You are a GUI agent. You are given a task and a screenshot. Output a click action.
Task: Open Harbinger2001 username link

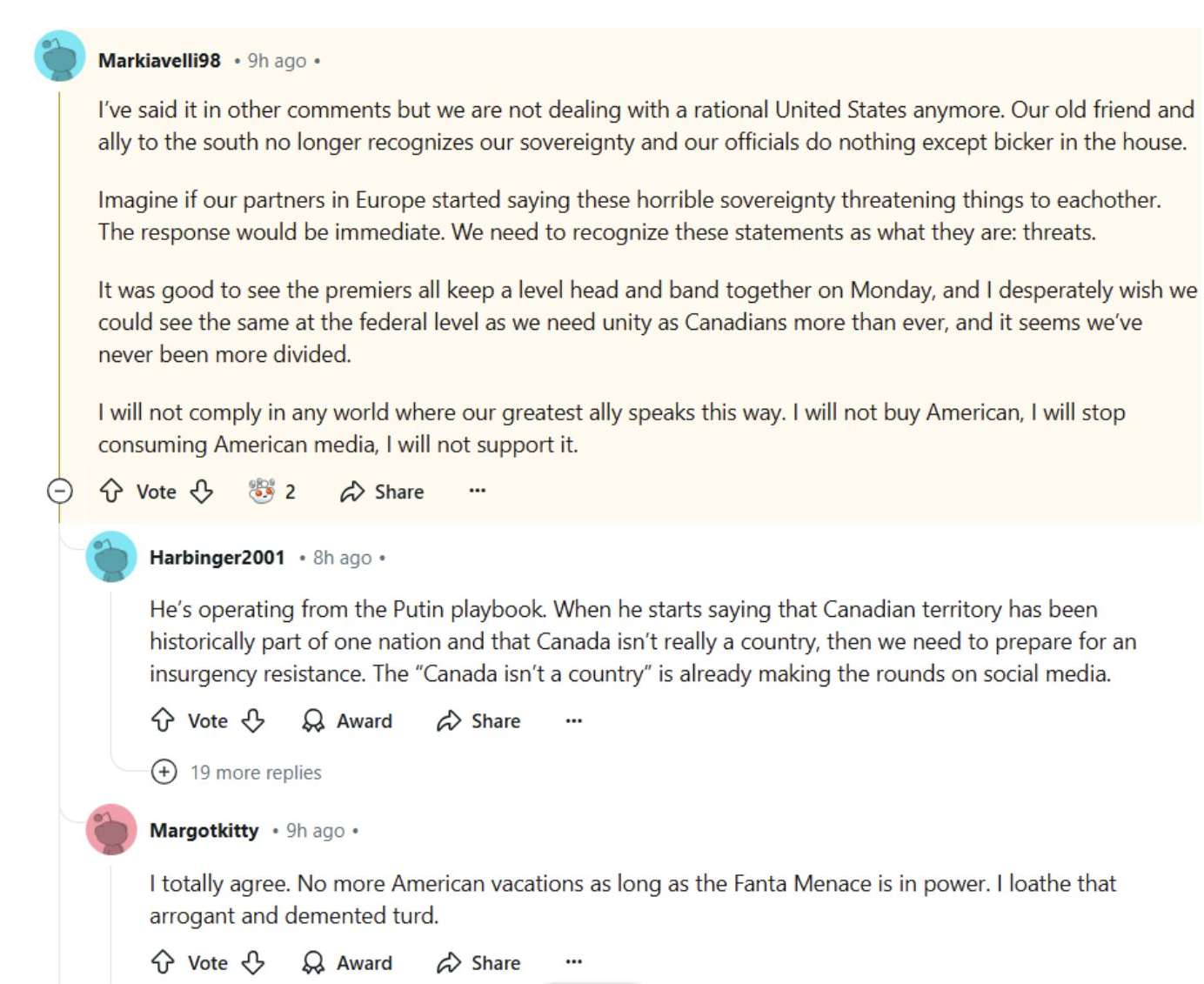coord(217,557)
